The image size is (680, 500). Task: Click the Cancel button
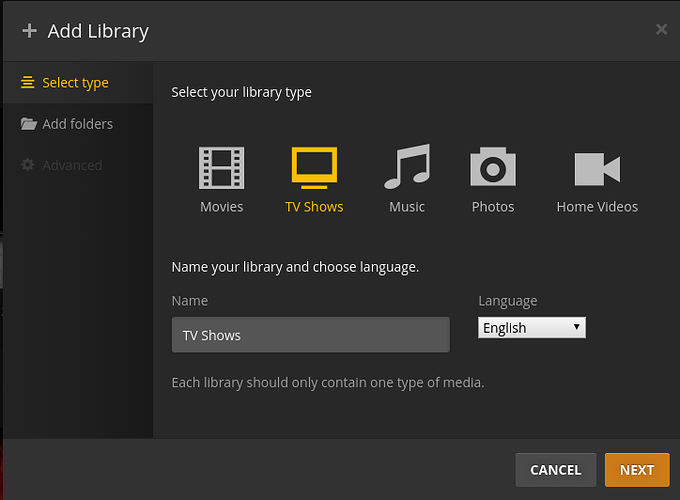click(x=555, y=470)
